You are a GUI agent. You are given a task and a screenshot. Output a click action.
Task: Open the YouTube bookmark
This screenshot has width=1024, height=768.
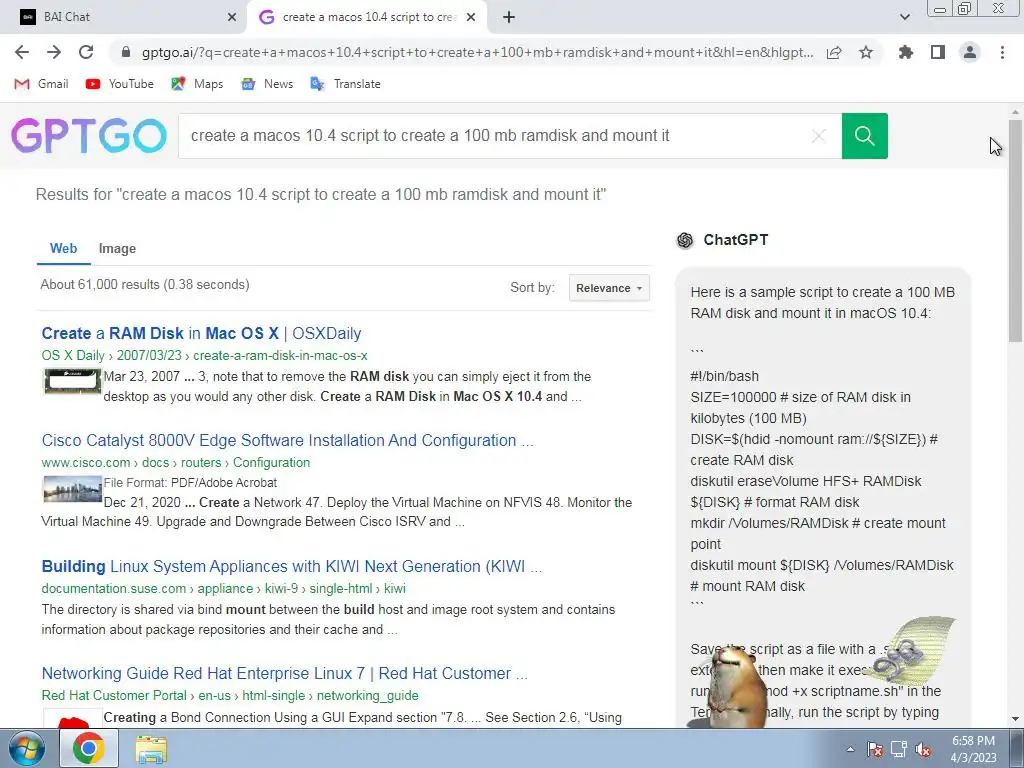coord(120,84)
